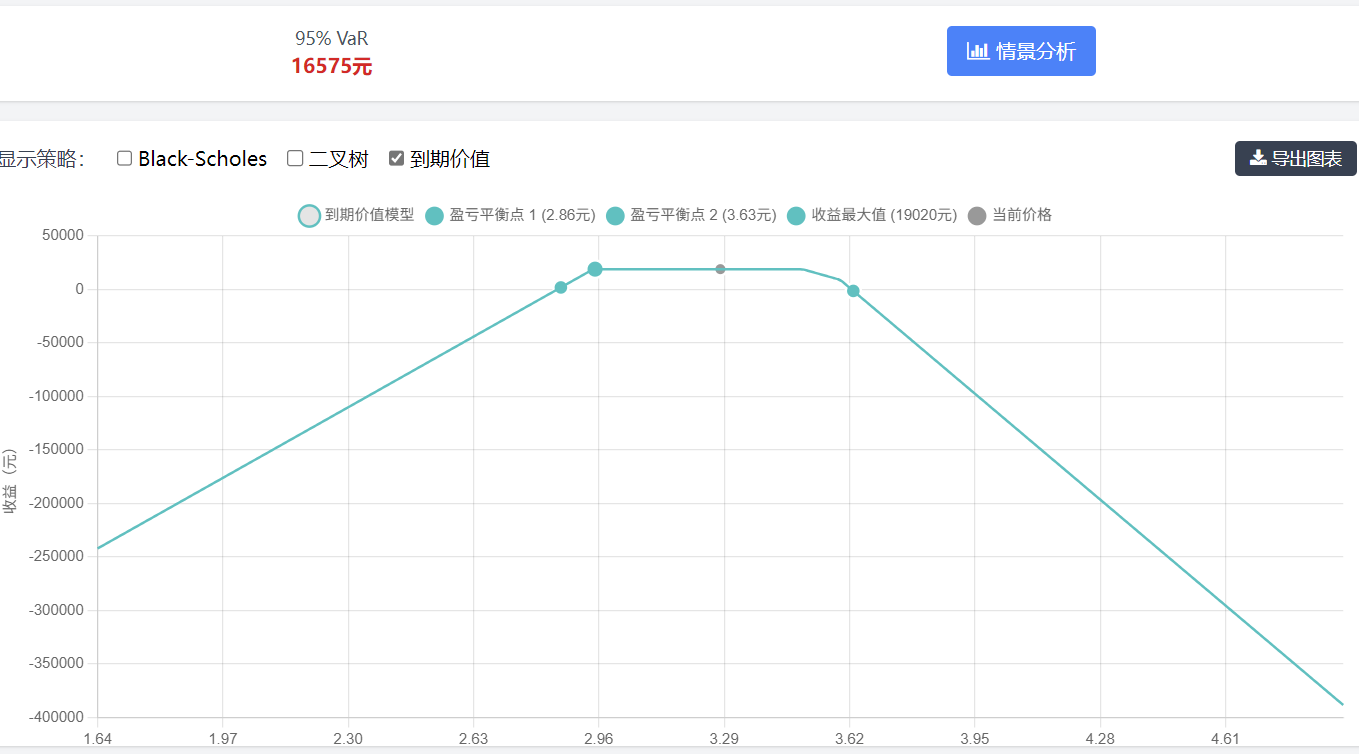This screenshot has height=754, width=1359.
Task: Click the -200000 y-axis tick label
Action: 55,503
